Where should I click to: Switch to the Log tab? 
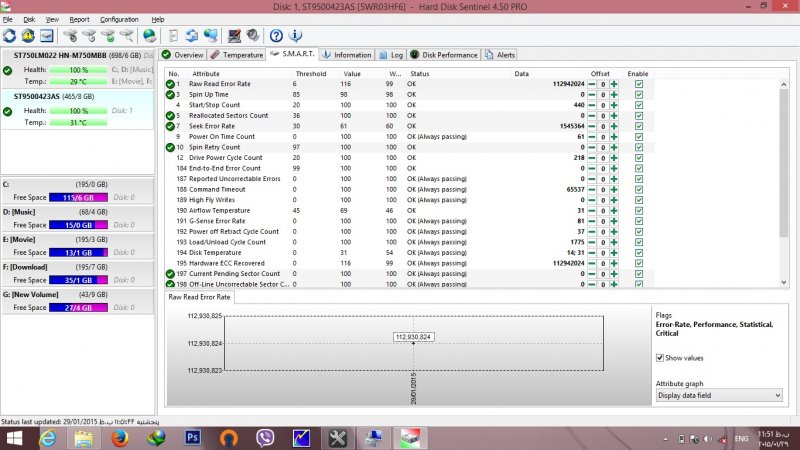pos(391,55)
